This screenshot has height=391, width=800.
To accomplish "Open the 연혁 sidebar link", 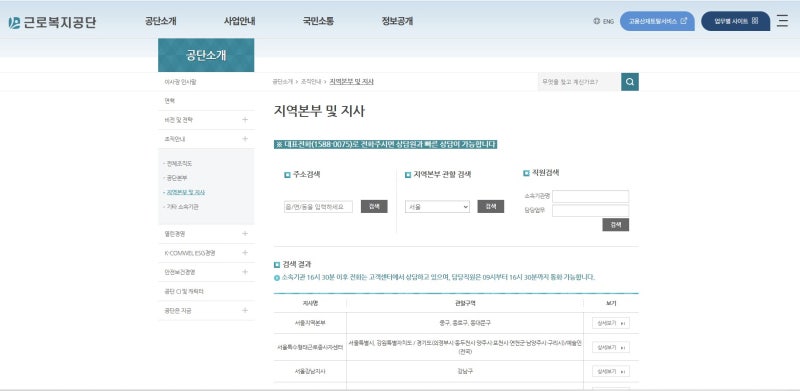I will click(x=169, y=101).
